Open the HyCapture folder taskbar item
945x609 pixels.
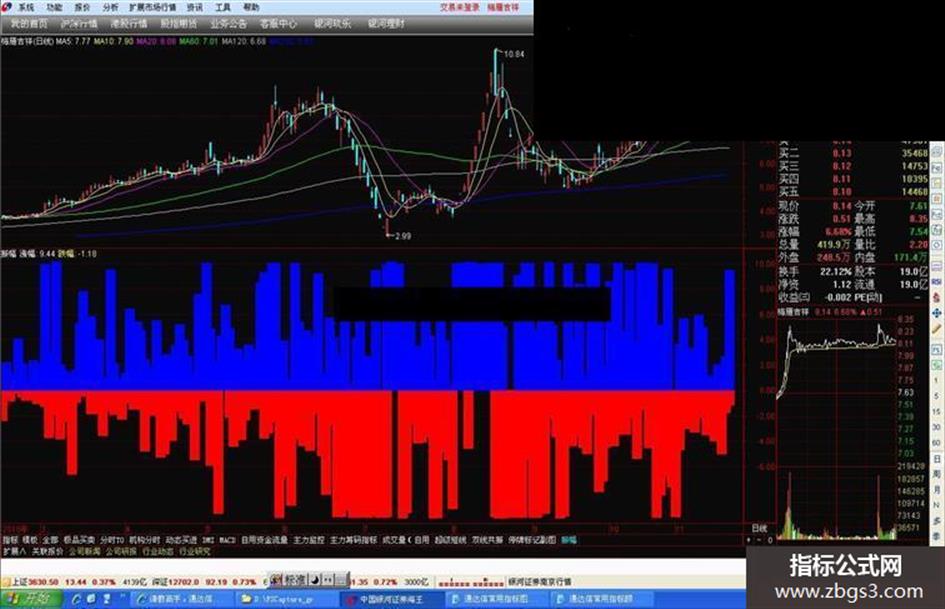click(x=287, y=599)
